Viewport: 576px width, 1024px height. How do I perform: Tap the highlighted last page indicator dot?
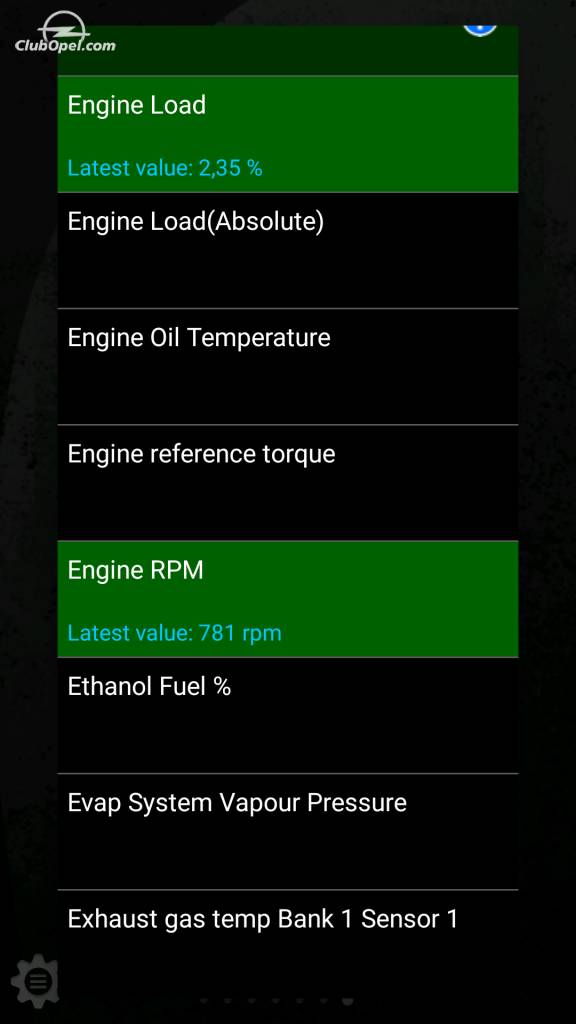[347, 1000]
